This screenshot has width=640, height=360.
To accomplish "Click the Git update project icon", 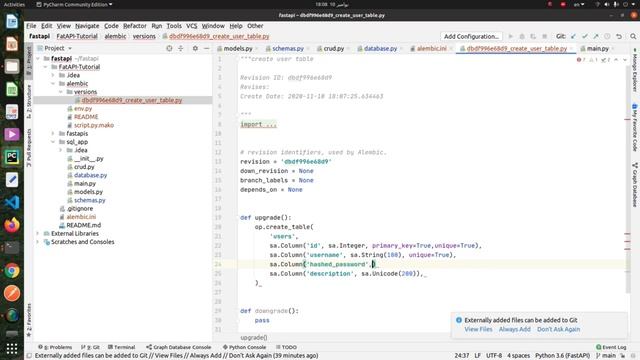I will [x=573, y=36].
